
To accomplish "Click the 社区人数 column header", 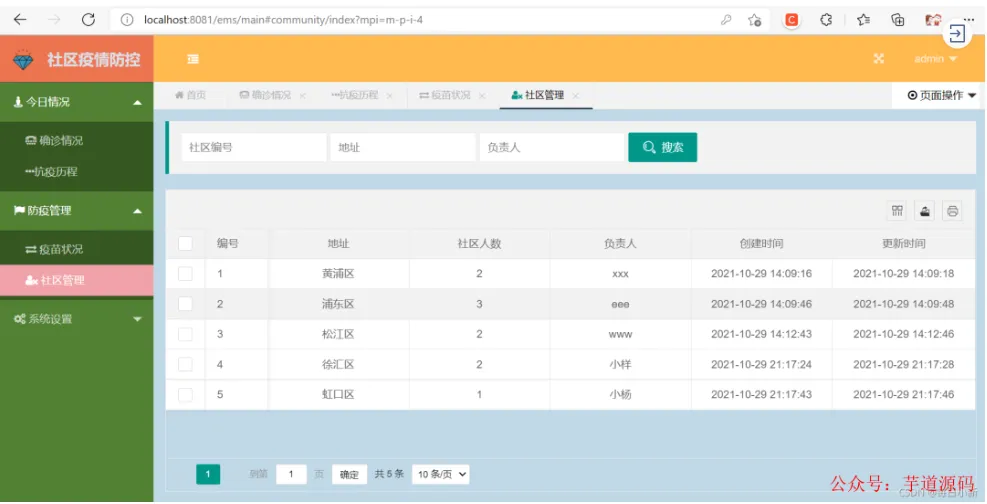I will 479,244.
